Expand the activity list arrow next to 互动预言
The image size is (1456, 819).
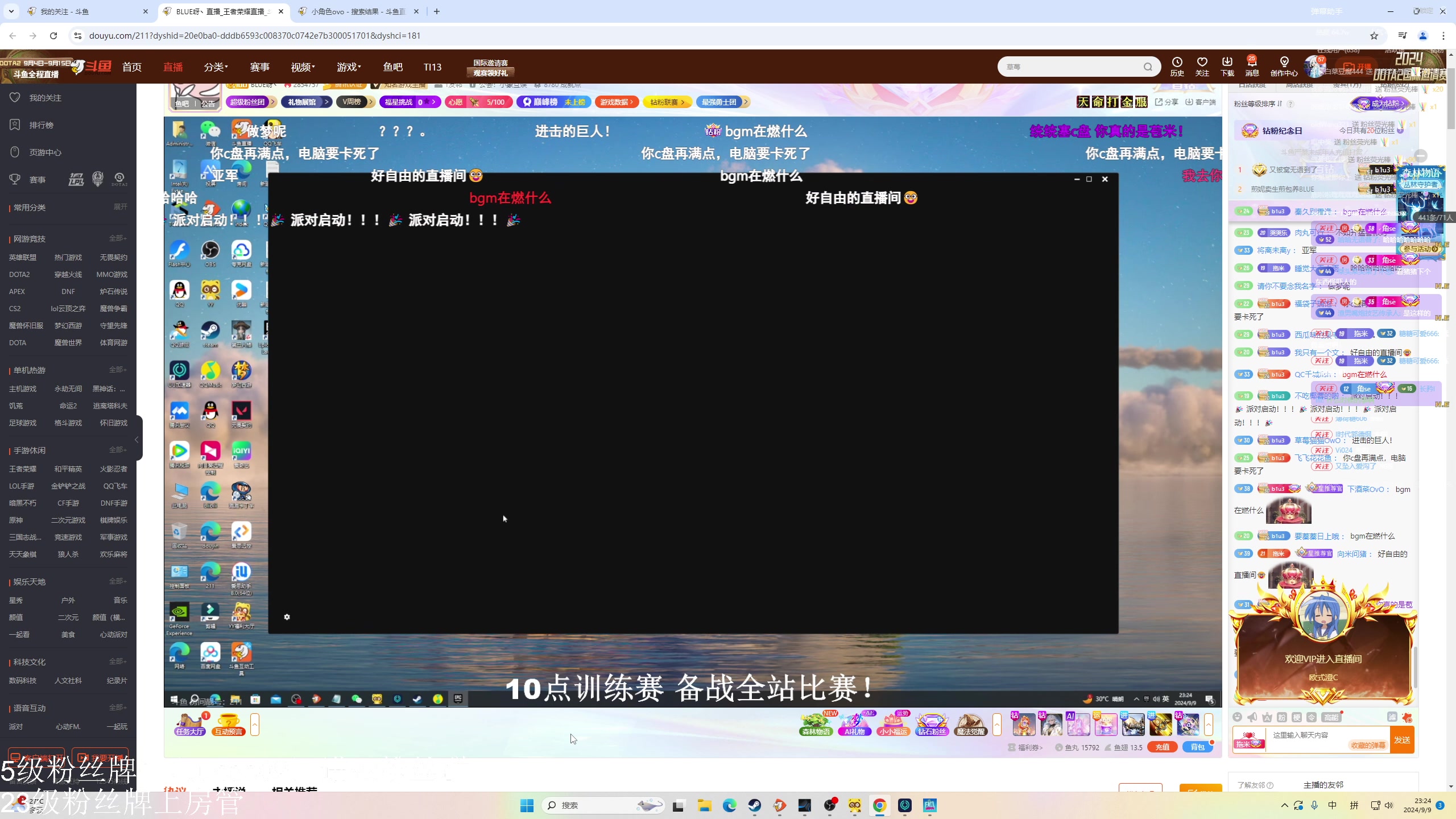tap(255, 725)
